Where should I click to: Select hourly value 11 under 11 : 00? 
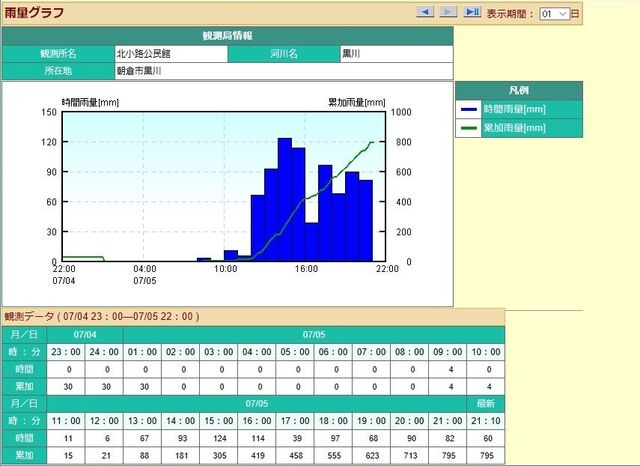pyautogui.click(x=68, y=438)
